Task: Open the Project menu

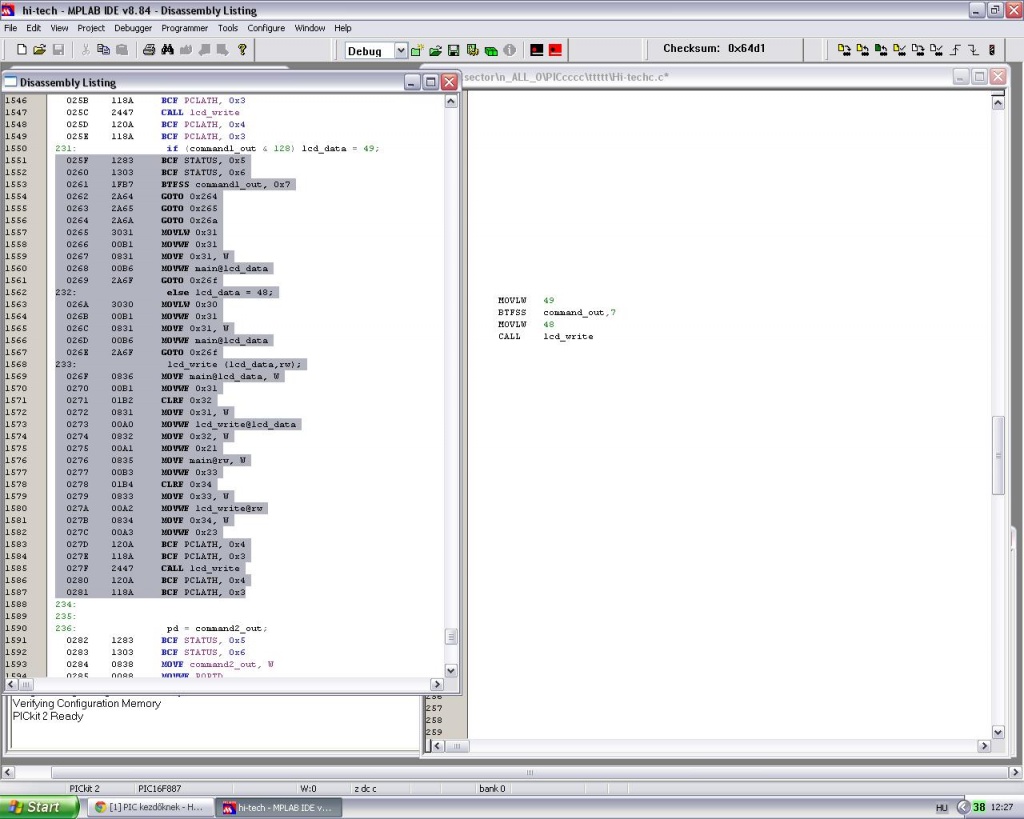Action: 91,28
